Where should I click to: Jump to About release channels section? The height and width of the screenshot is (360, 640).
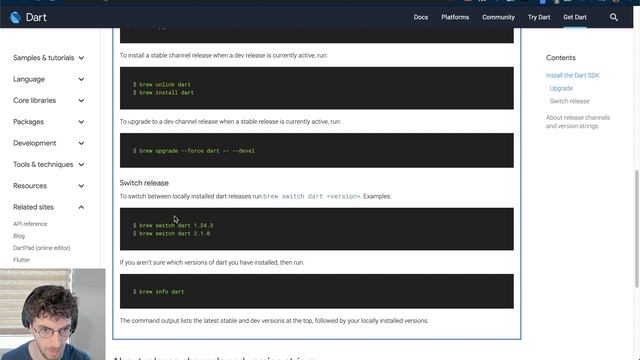coord(578,122)
